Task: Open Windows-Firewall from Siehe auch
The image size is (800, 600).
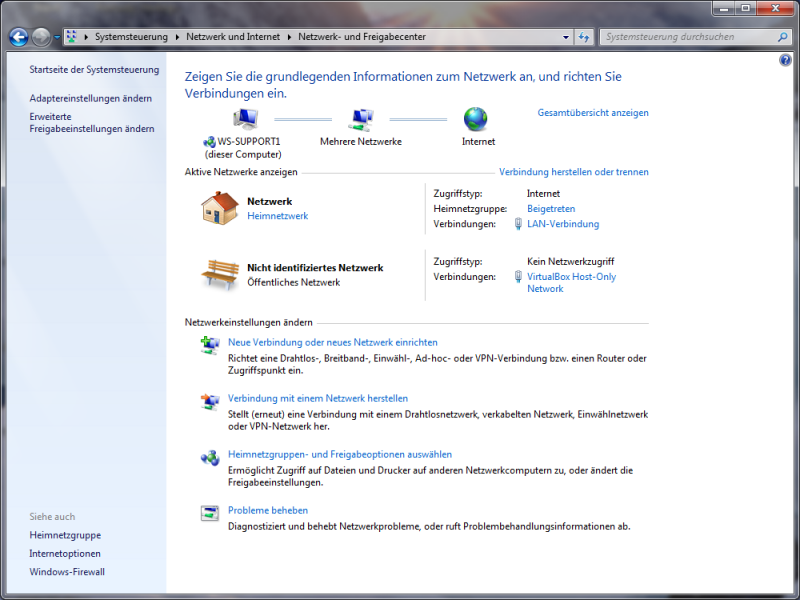Action: (x=67, y=572)
